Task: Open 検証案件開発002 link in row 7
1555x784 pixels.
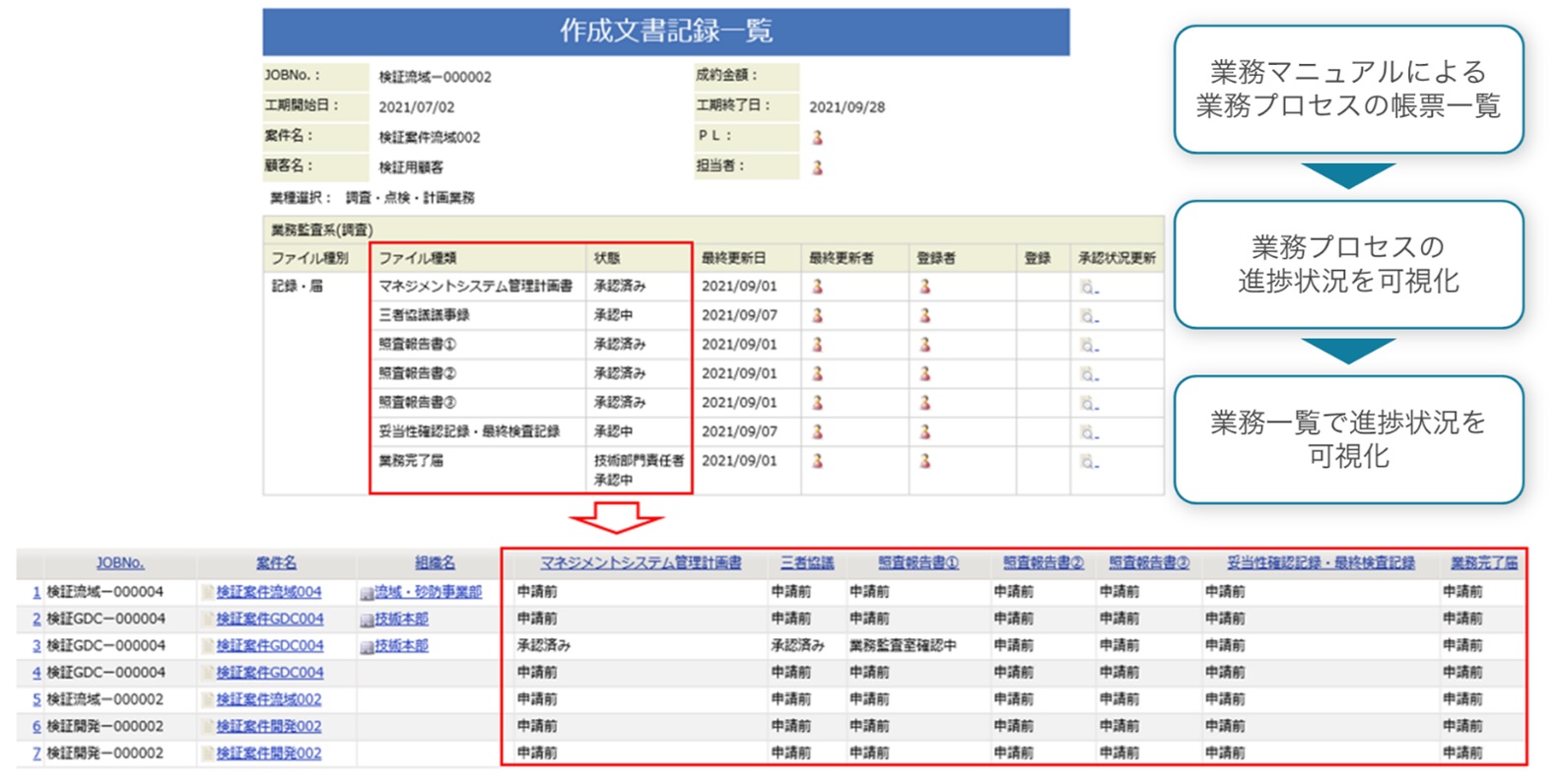Action: (x=269, y=753)
